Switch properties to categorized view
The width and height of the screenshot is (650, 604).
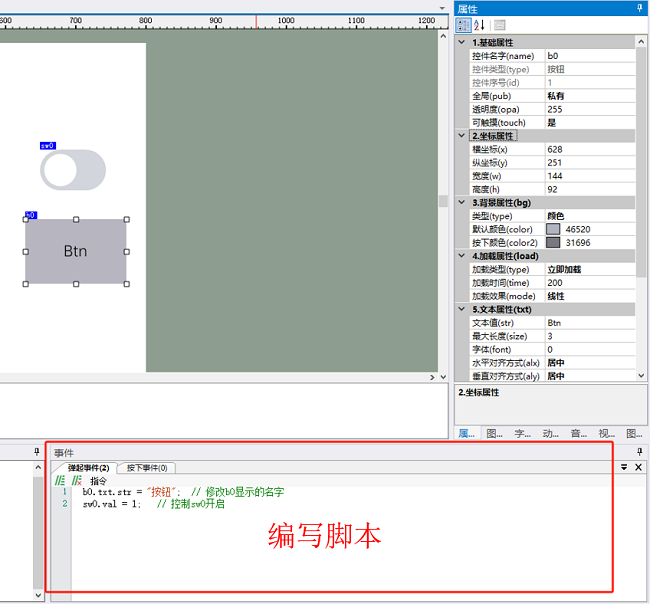point(463,25)
